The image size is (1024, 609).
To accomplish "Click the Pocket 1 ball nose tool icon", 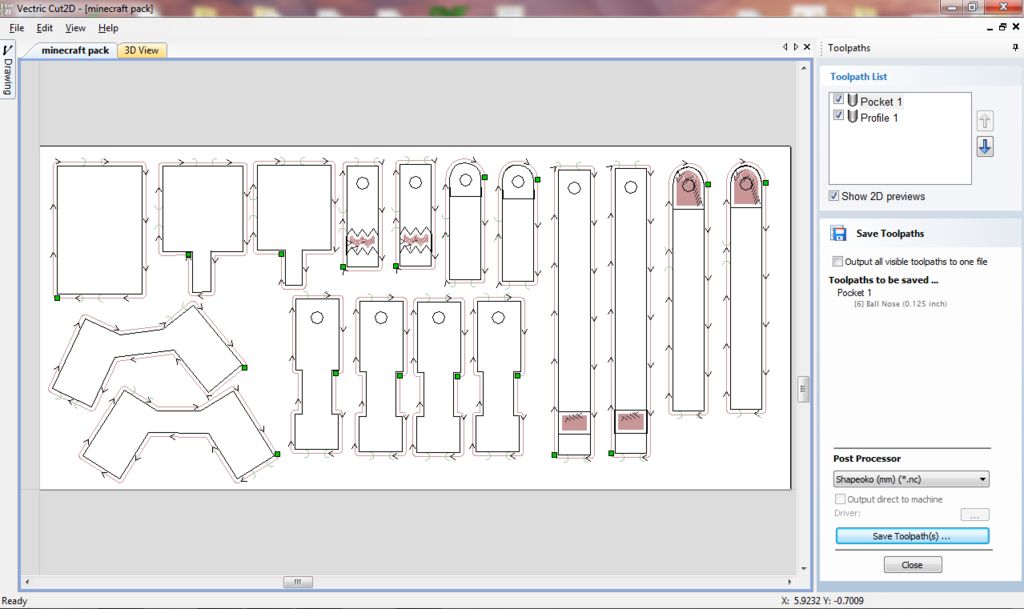I will [x=852, y=101].
